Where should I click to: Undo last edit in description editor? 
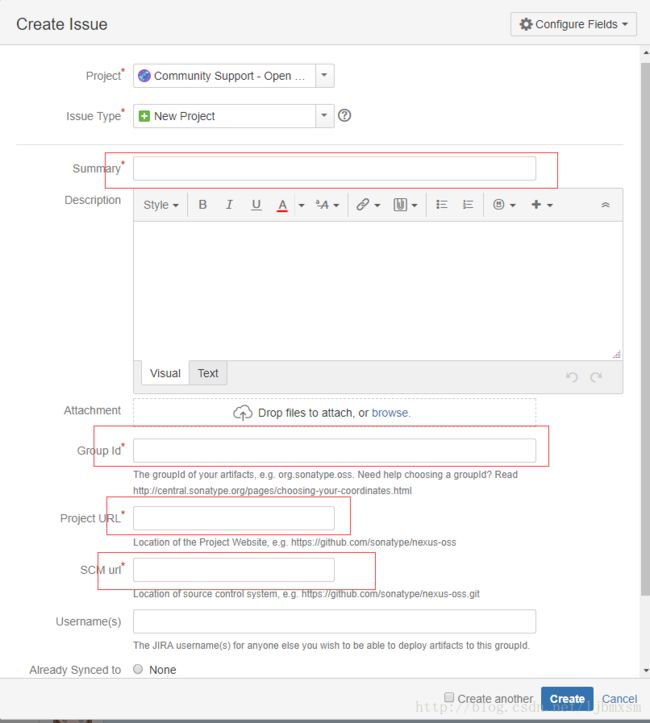click(572, 377)
